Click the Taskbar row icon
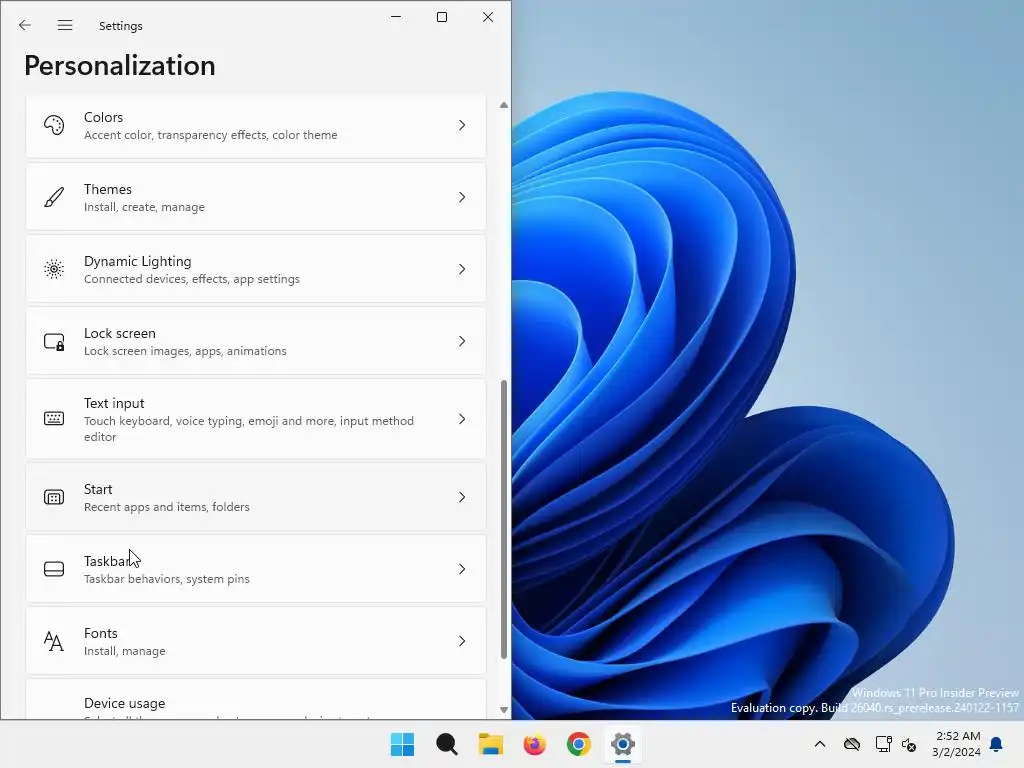This screenshot has width=1024, height=768. [54, 569]
